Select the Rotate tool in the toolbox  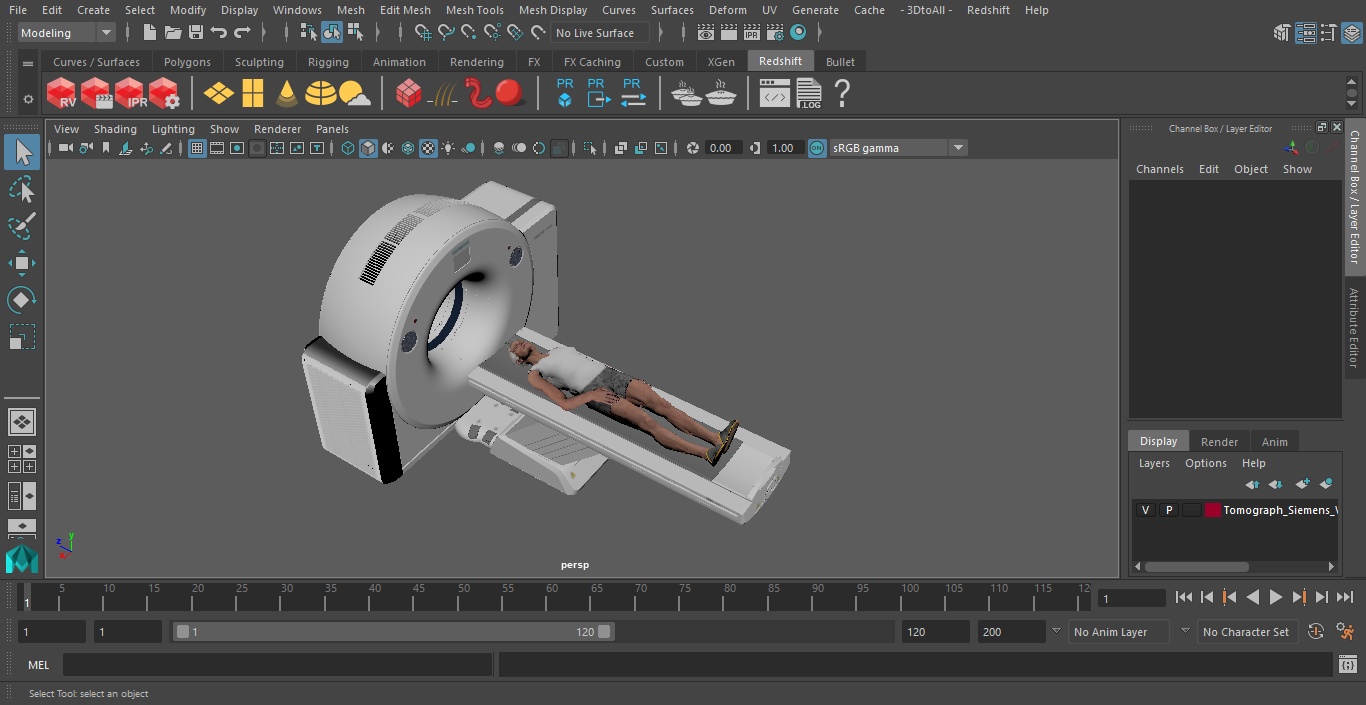[22, 300]
